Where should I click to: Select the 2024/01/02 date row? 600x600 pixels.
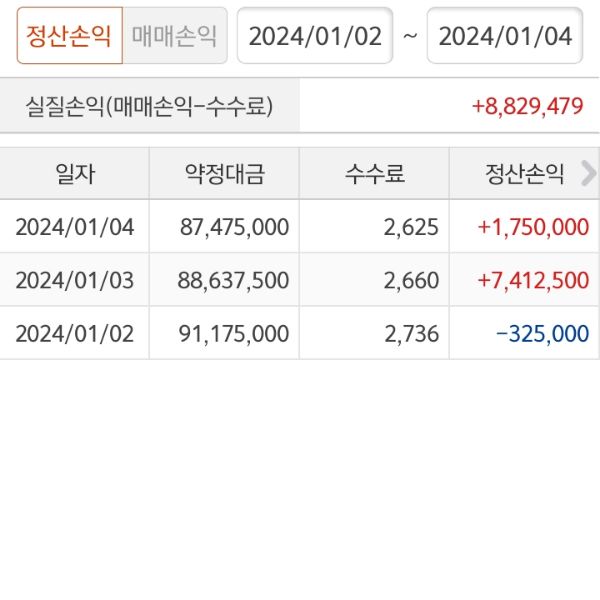coord(75,333)
